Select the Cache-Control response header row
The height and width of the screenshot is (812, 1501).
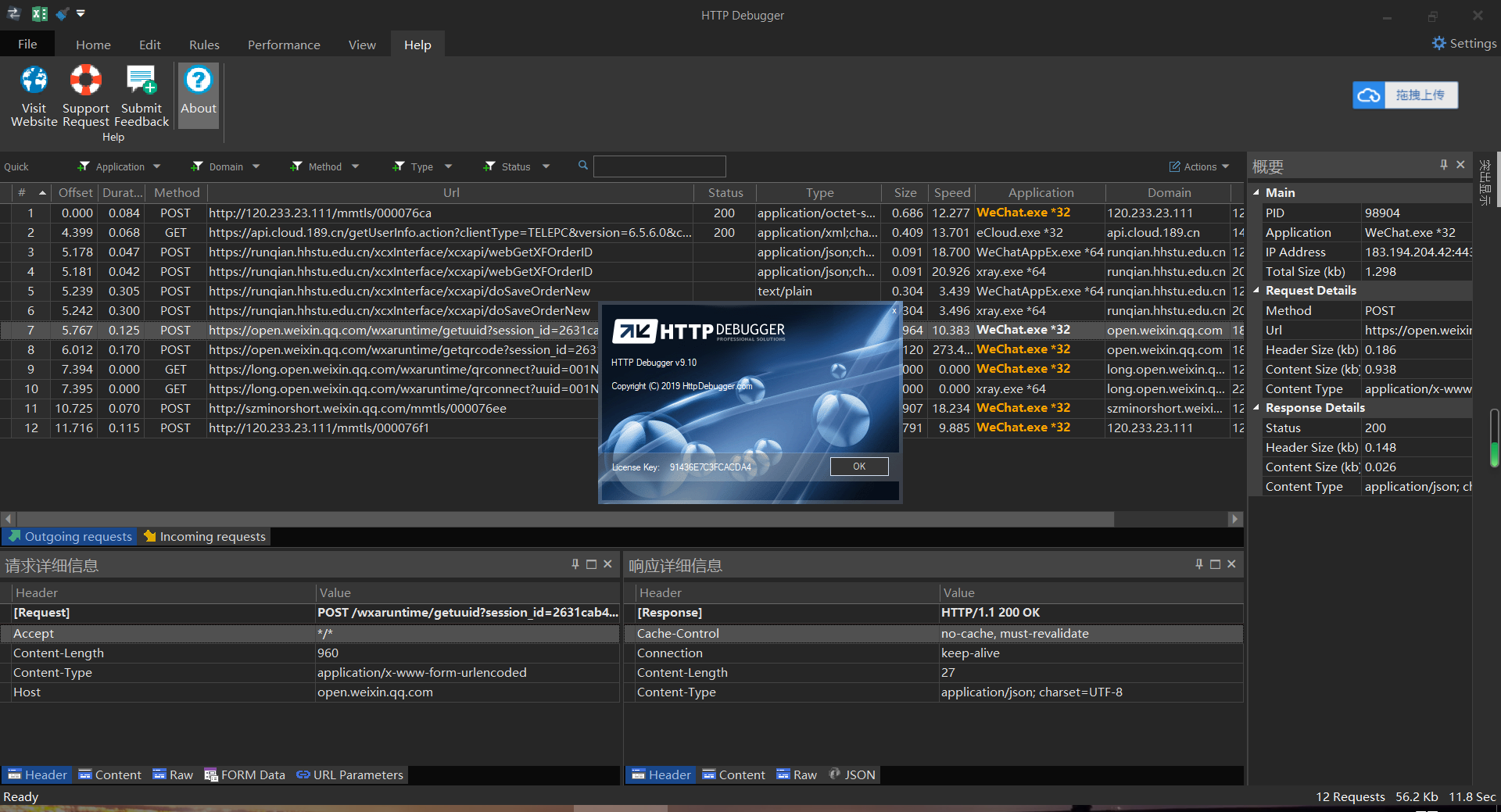934,633
